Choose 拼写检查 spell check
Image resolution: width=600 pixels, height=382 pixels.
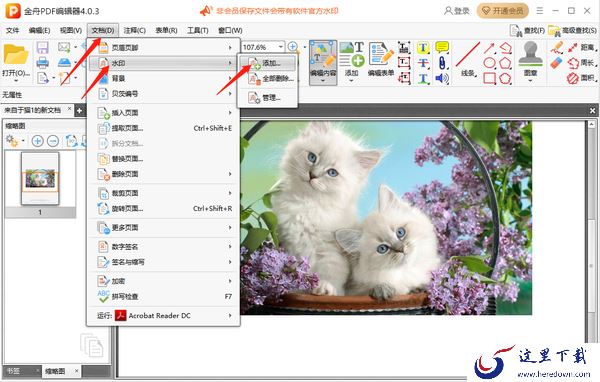(164, 297)
